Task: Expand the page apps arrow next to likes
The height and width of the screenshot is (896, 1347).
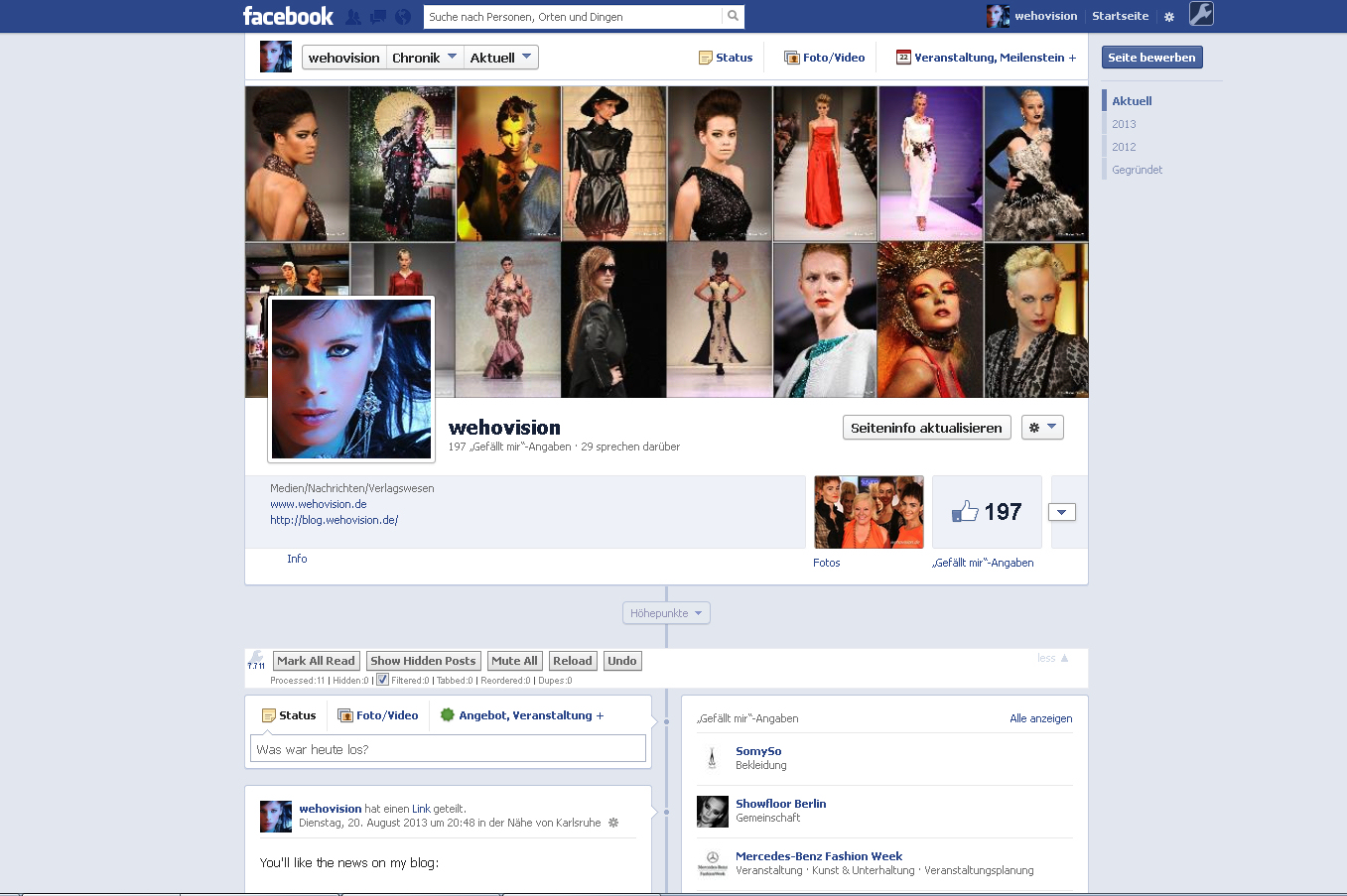Action: click(x=1062, y=513)
